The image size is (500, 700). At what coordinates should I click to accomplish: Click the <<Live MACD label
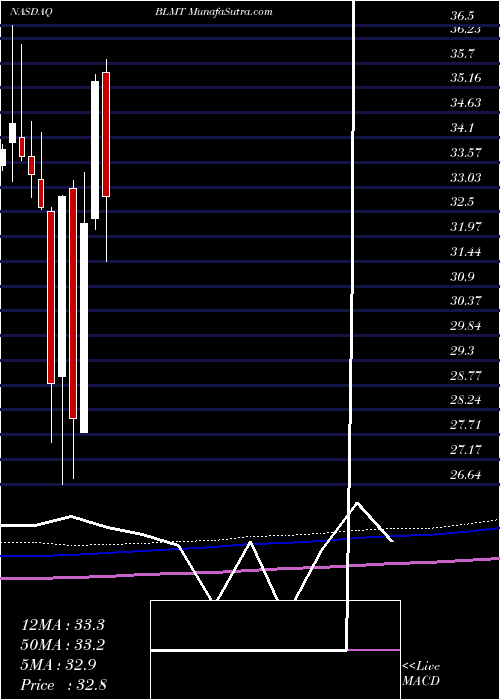point(421,674)
